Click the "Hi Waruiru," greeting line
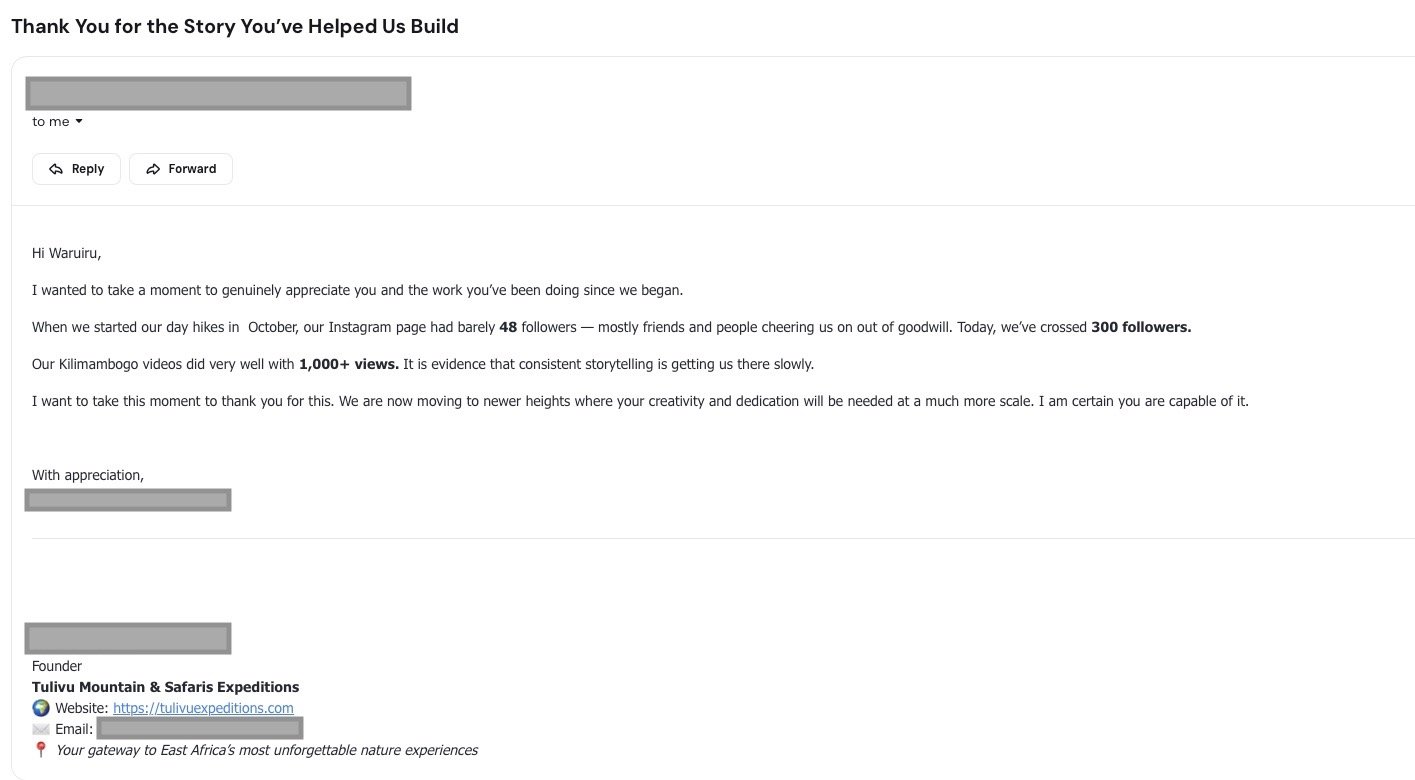Screen dimensions: 1415x780 coord(67,253)
